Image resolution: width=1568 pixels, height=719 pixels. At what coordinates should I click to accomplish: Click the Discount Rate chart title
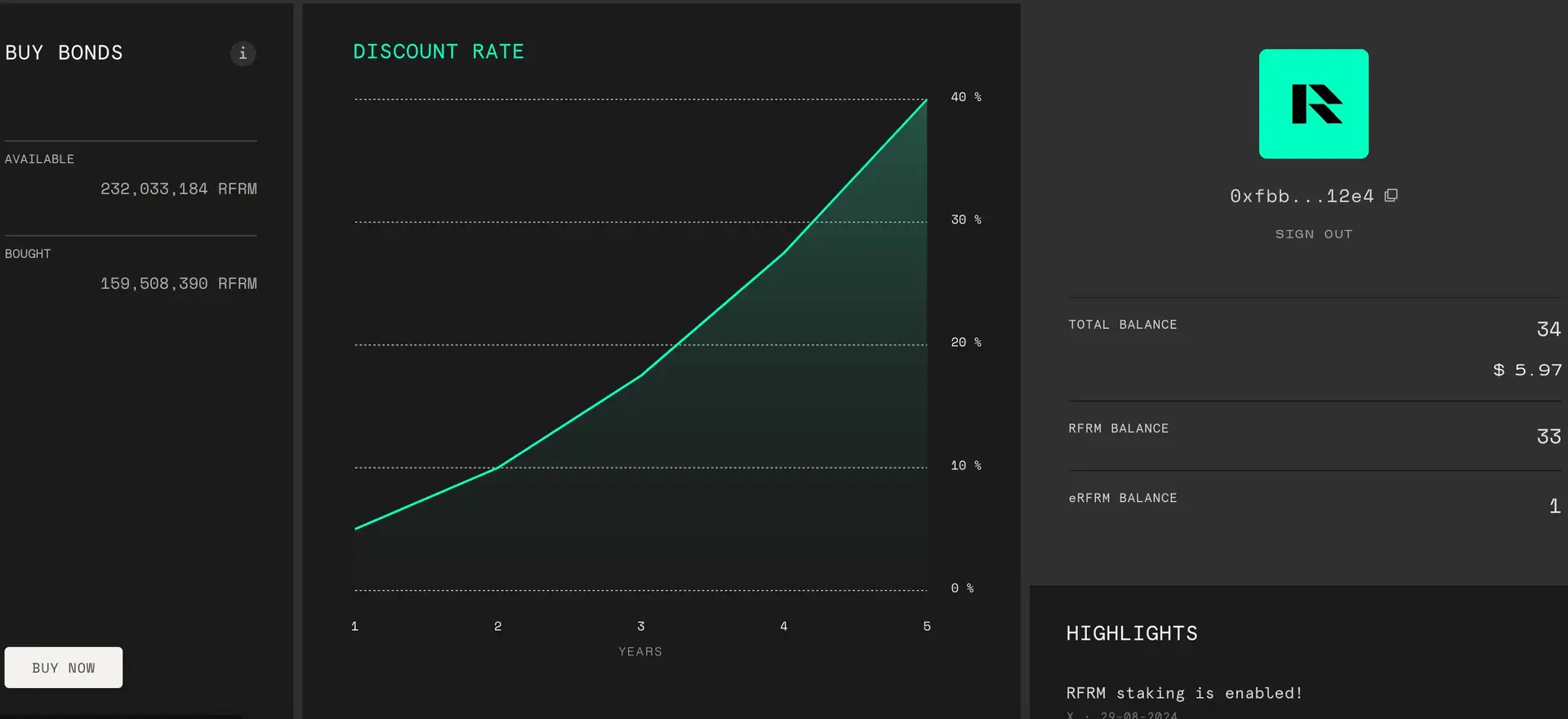438,51
